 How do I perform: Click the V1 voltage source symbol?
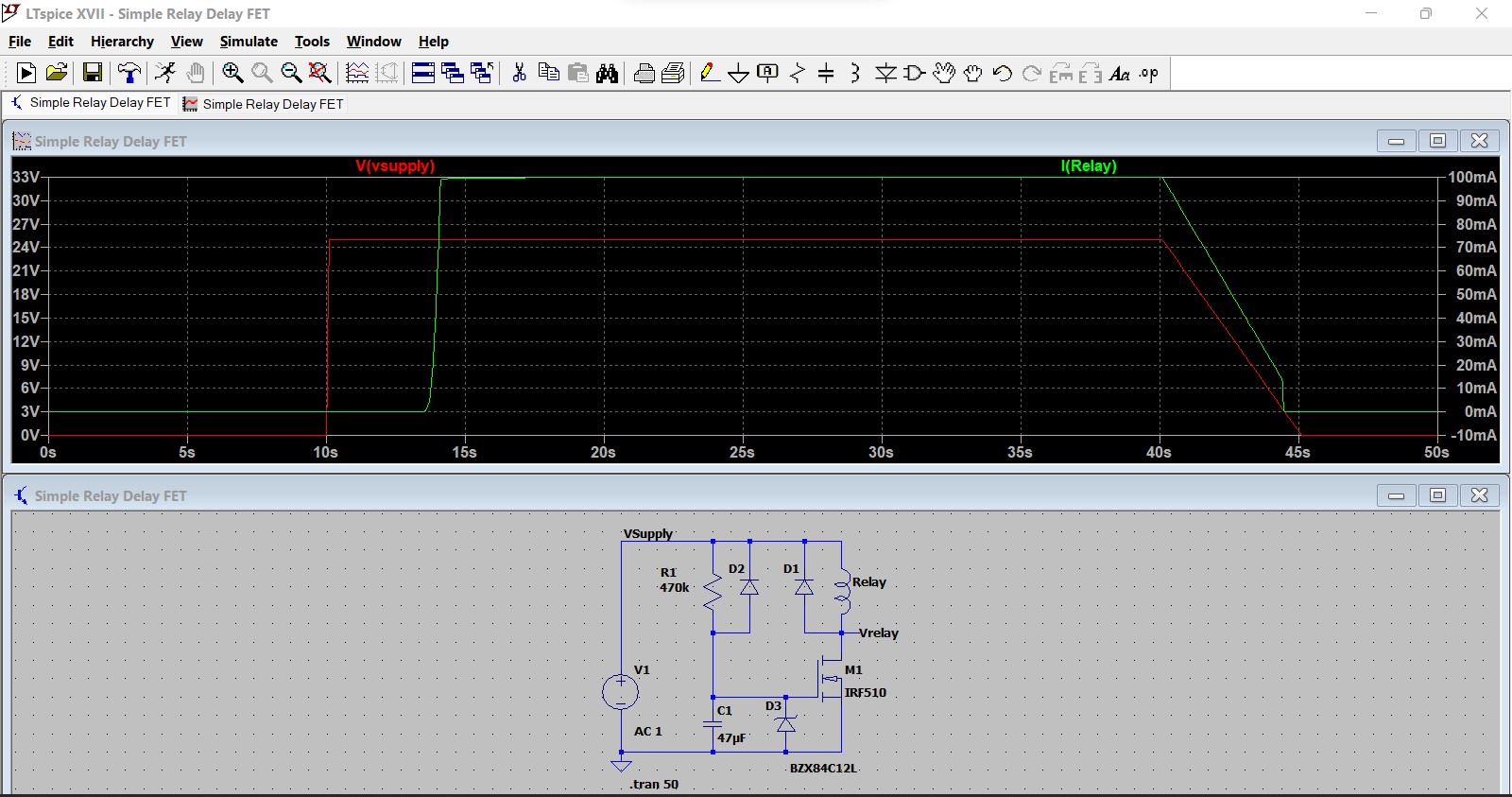coord(621,692)
